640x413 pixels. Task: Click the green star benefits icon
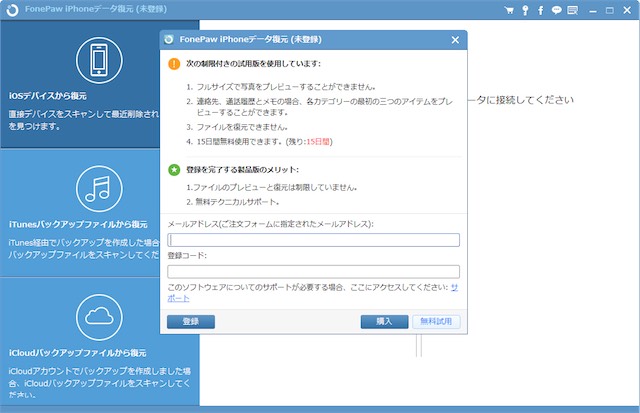coord(174,170)
